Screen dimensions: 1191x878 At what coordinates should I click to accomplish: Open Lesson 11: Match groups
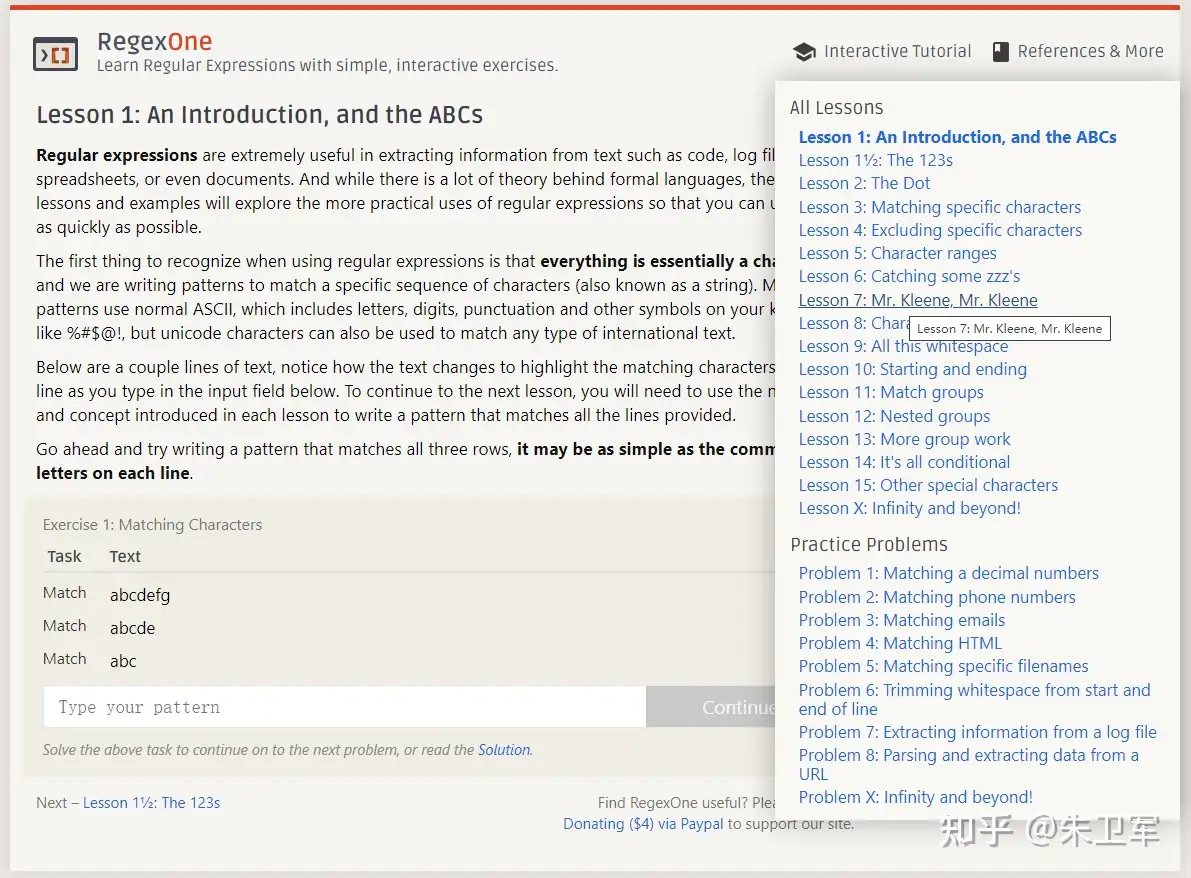(891, 393)
